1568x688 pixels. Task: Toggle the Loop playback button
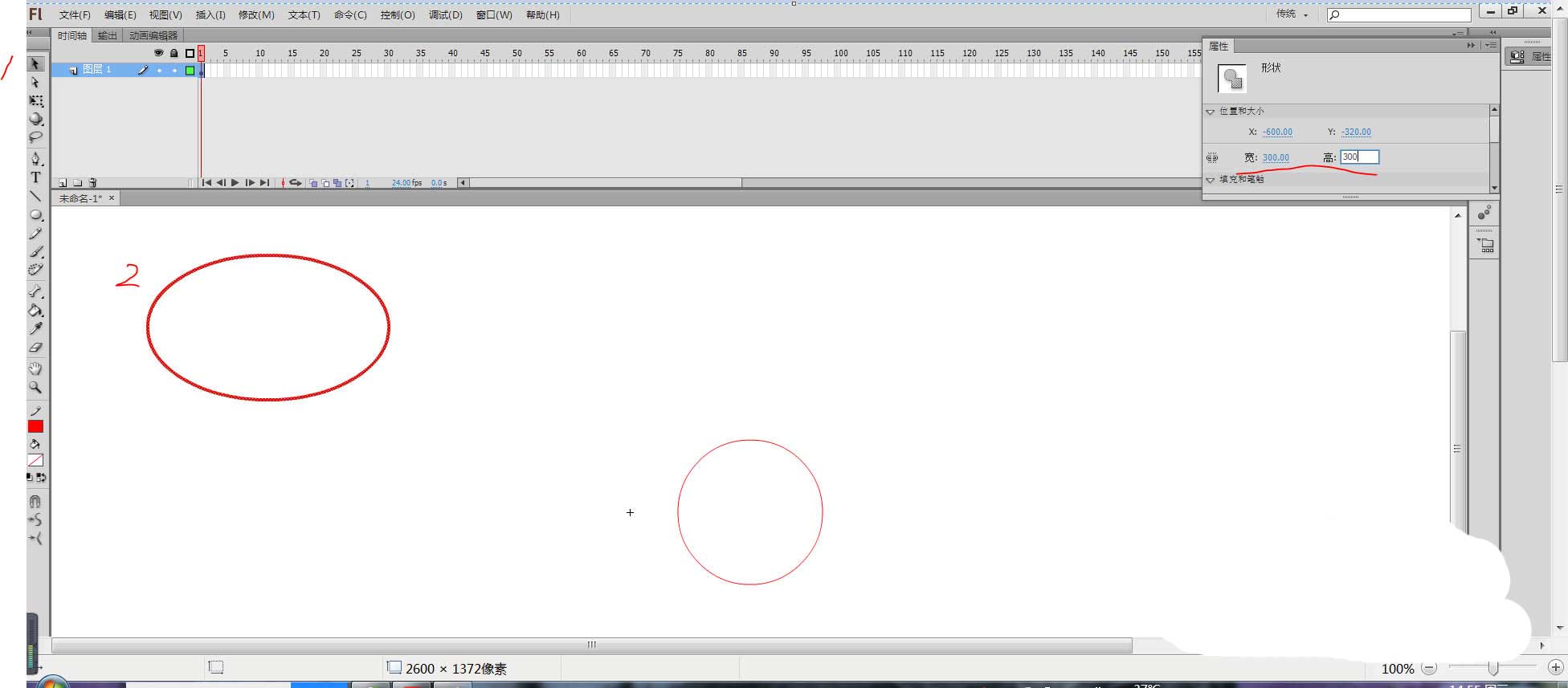tap(296, 183)
